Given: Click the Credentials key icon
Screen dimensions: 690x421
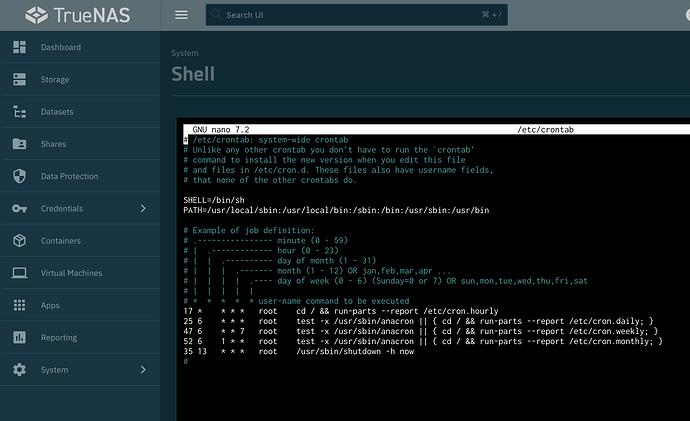Looking at the screenshot, I should pos(19,209).
